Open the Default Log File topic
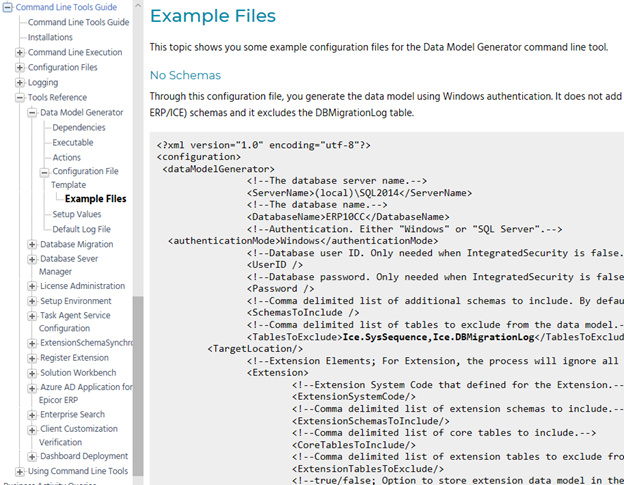This screenshot has width=624, height=485. pos(82,229)
